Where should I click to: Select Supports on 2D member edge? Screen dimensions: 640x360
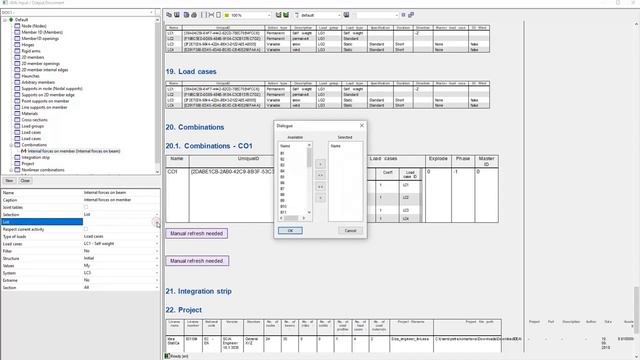[x=48, y=95]
